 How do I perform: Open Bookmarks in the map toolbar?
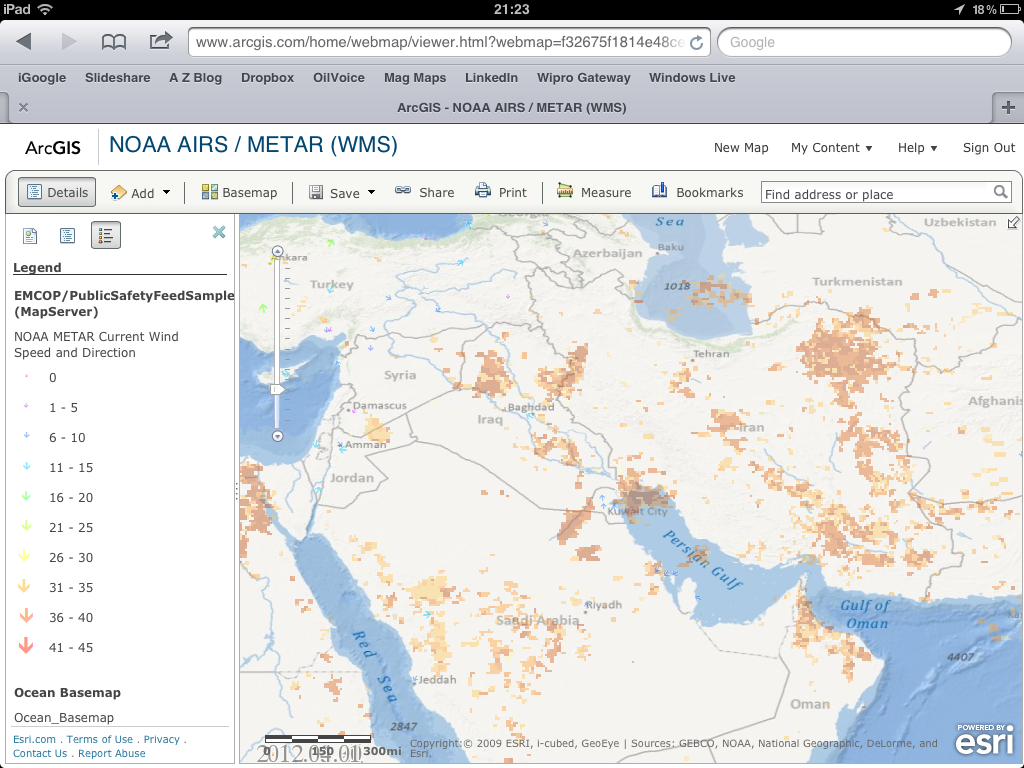[x=697, y=192]
